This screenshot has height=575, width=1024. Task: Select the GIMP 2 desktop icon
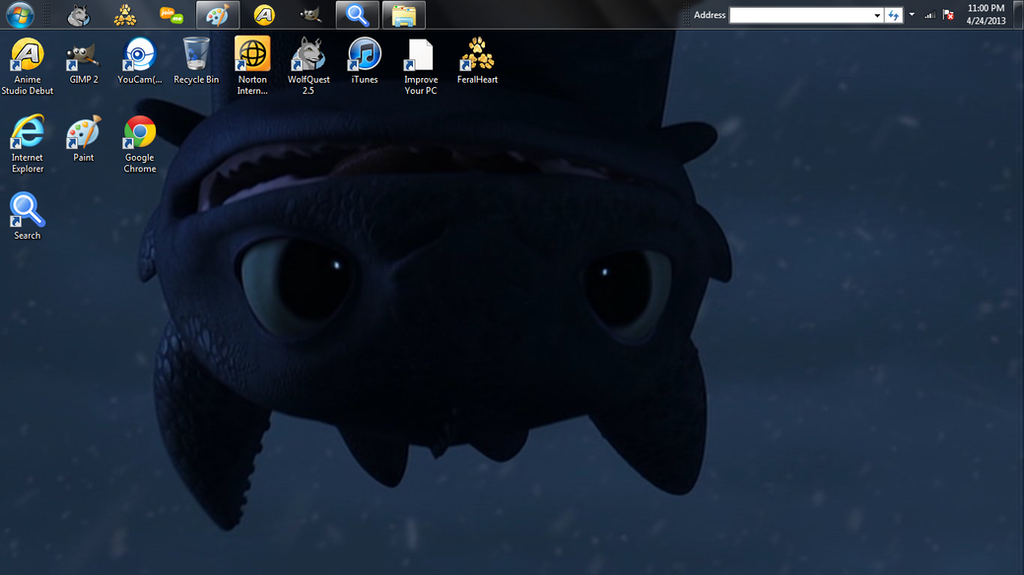(84, 61)
